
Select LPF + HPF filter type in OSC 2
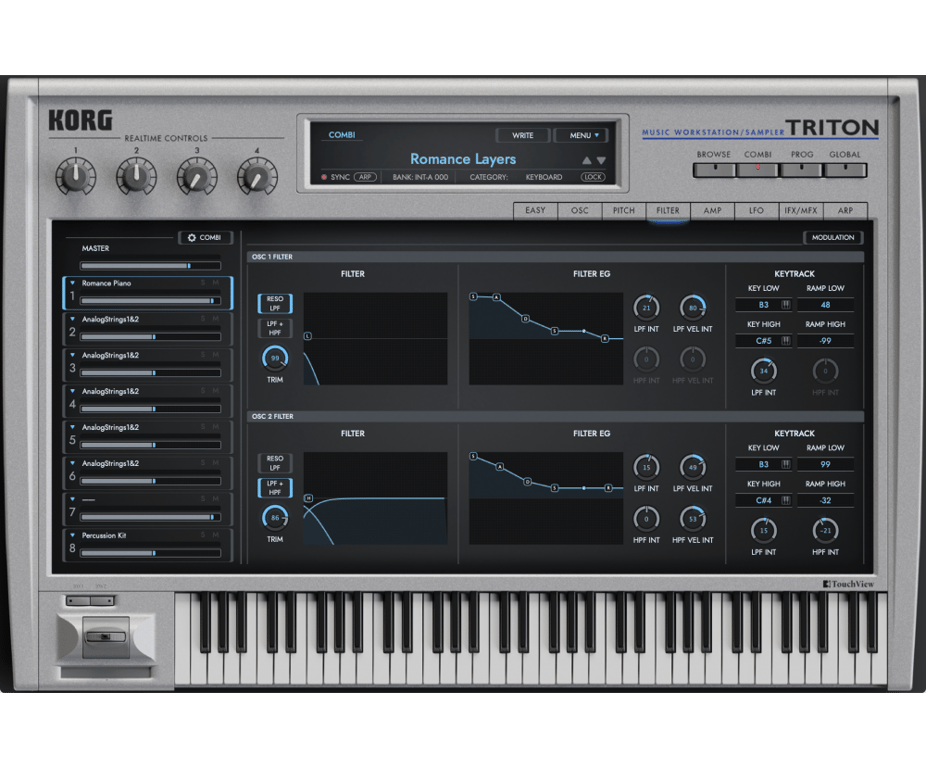pos(275,488)
